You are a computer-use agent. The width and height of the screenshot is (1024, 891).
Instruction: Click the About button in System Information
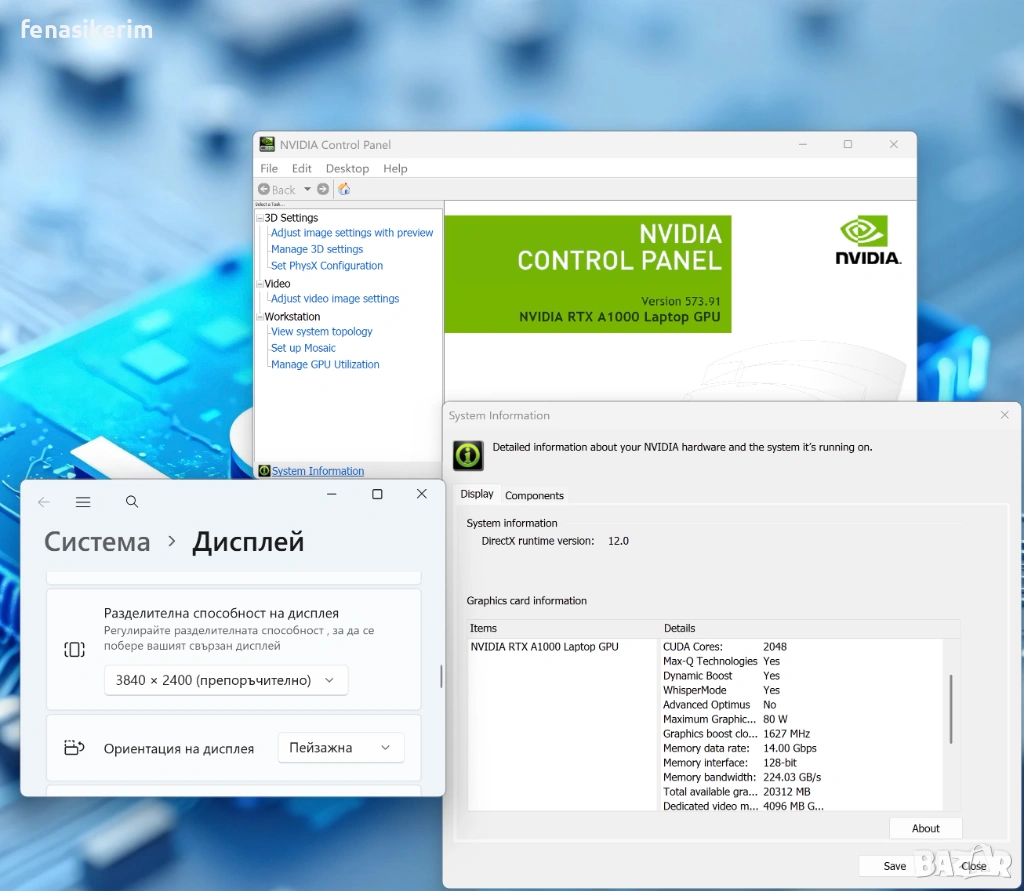pyautogui.click(x=925, y=828)
